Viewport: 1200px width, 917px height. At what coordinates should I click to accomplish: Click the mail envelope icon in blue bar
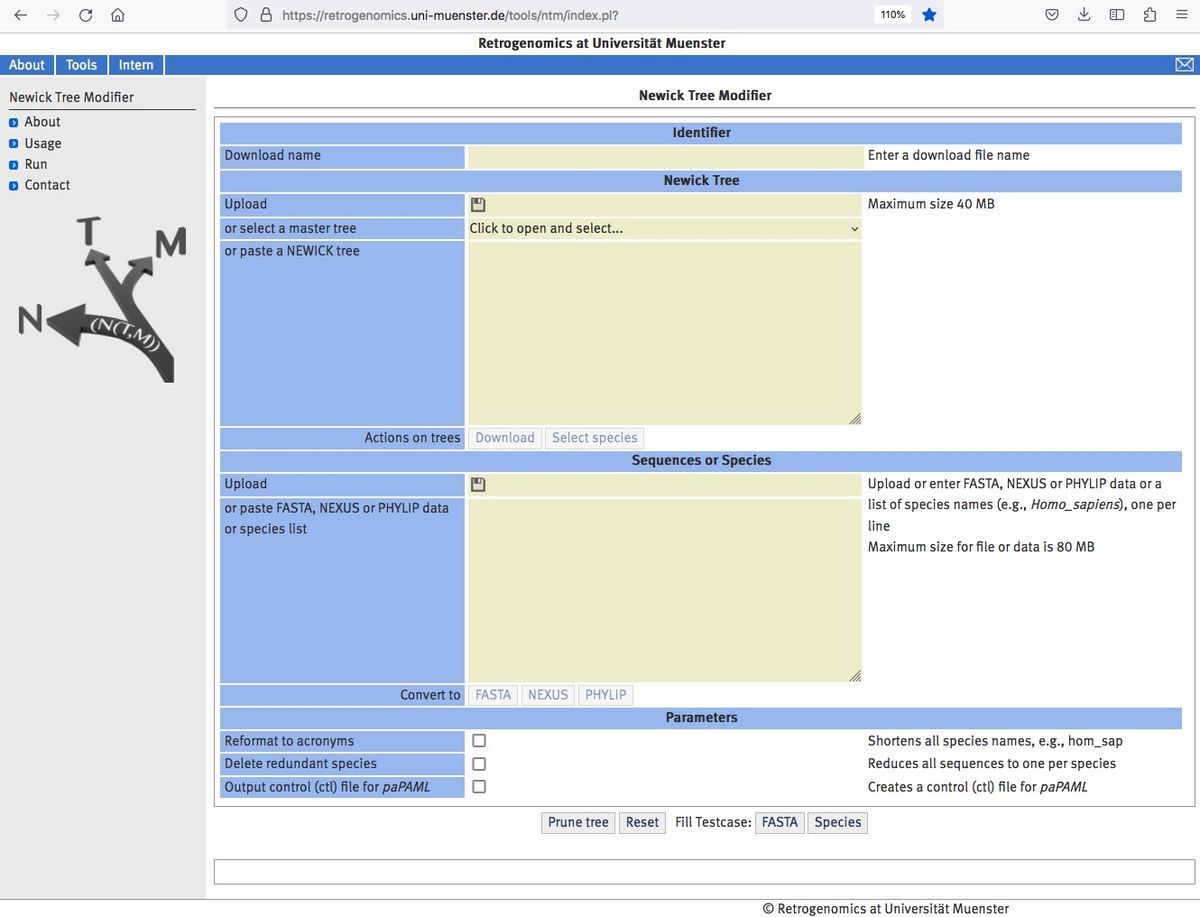[1184, 65]
